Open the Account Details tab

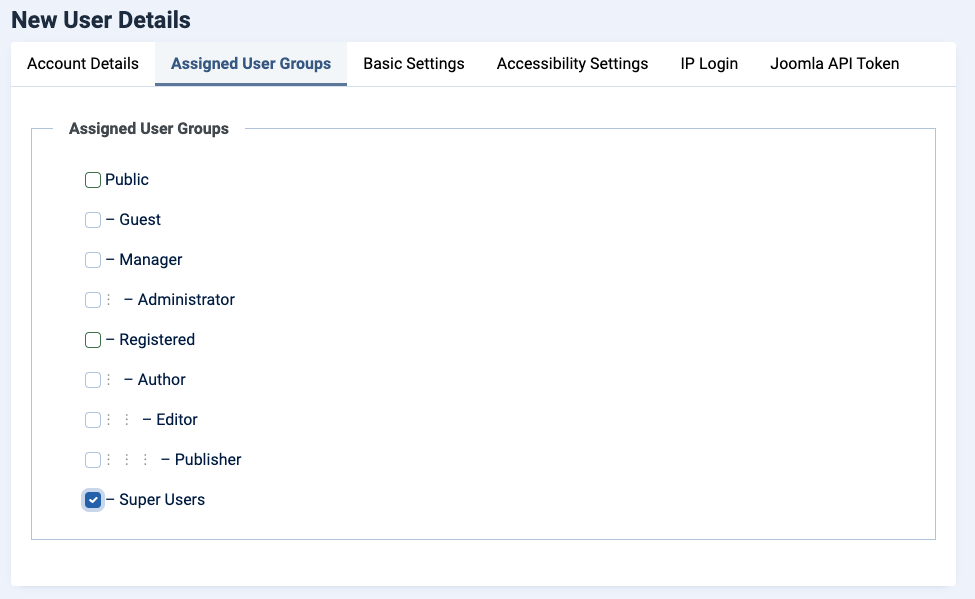(x=83, y=64)
